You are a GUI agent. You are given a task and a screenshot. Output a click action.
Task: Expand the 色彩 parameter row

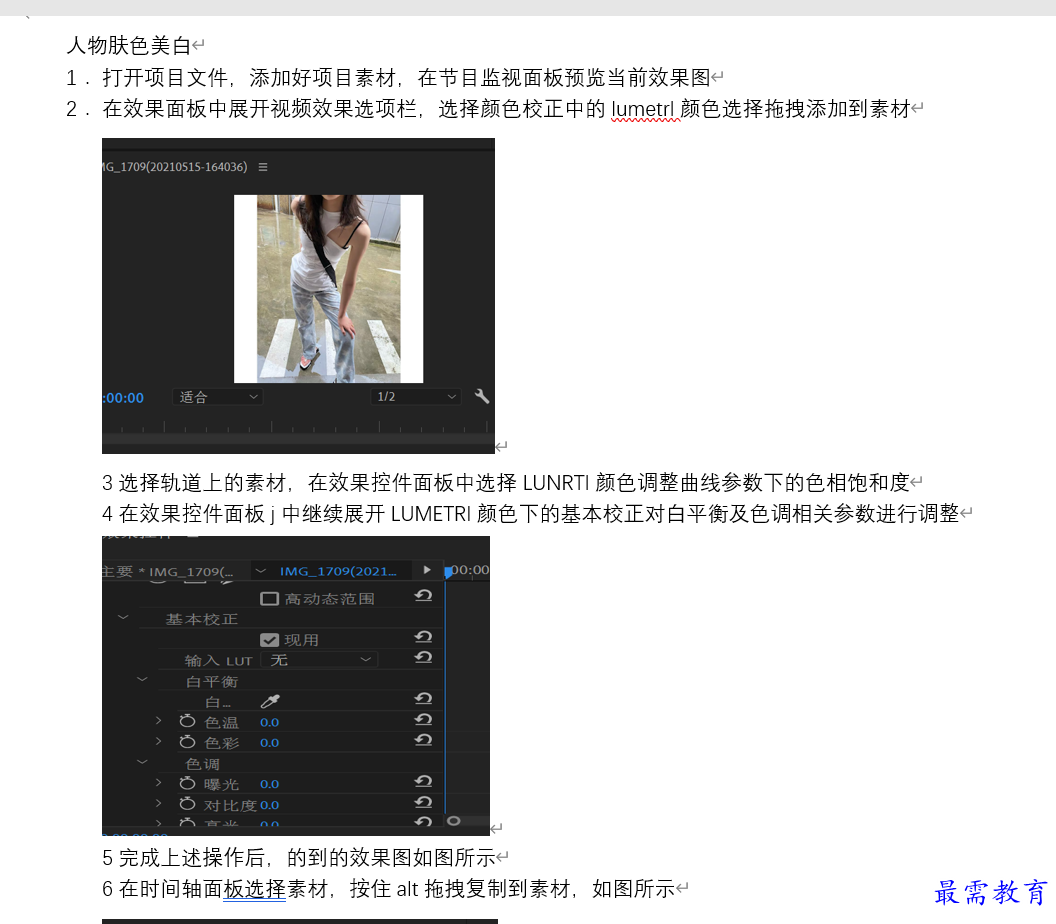coord(158,741)
